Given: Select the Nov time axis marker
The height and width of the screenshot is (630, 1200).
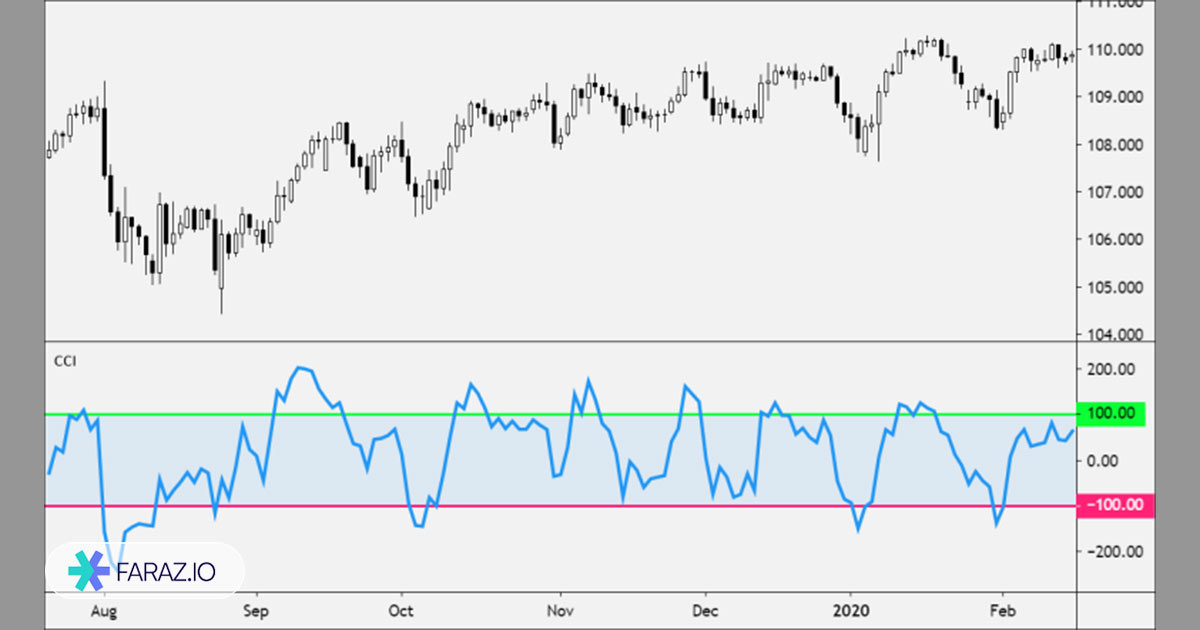Looking at the screenshot, I should 560,609.
